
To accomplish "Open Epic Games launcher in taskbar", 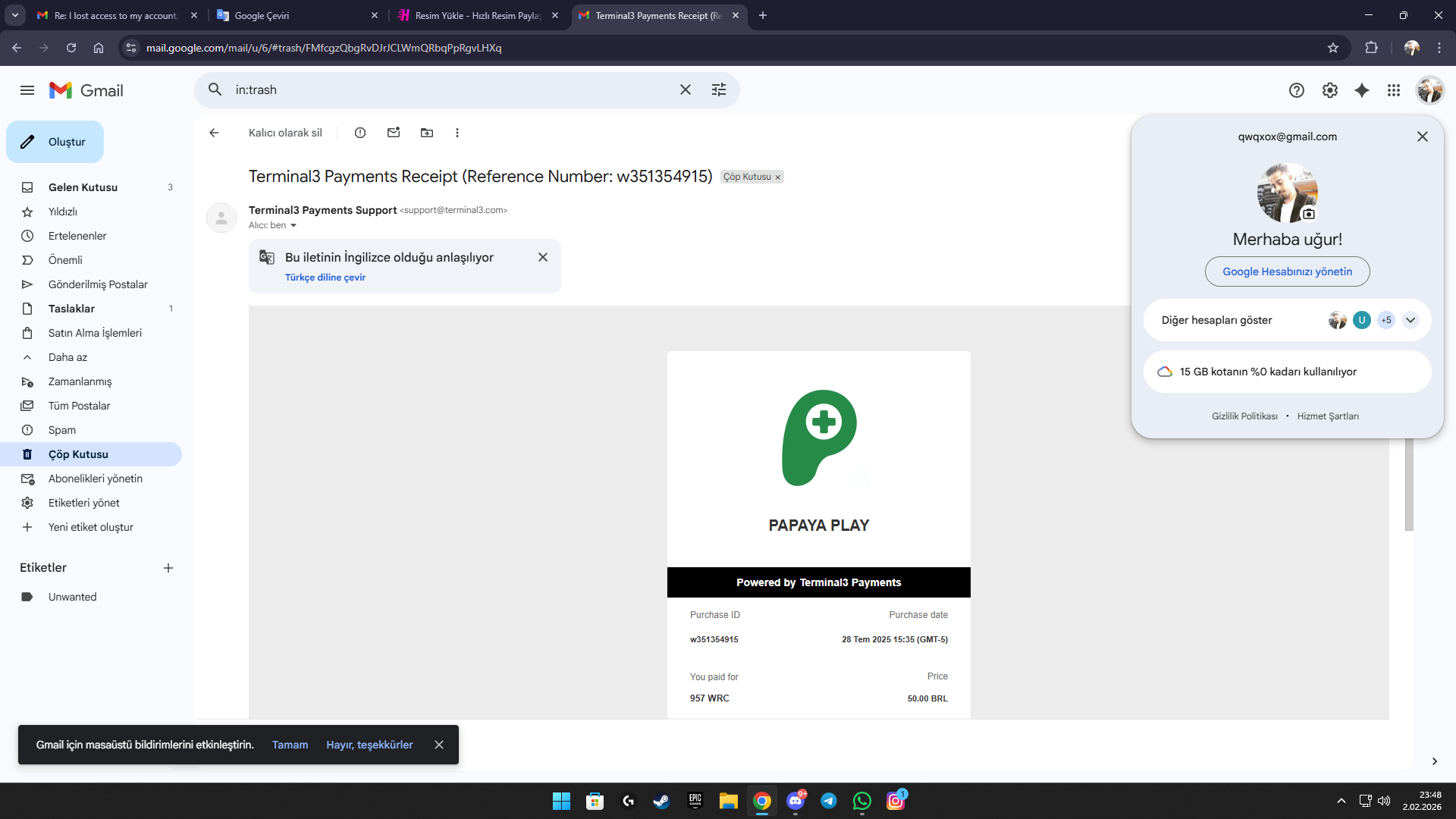I will pos(695,801).
